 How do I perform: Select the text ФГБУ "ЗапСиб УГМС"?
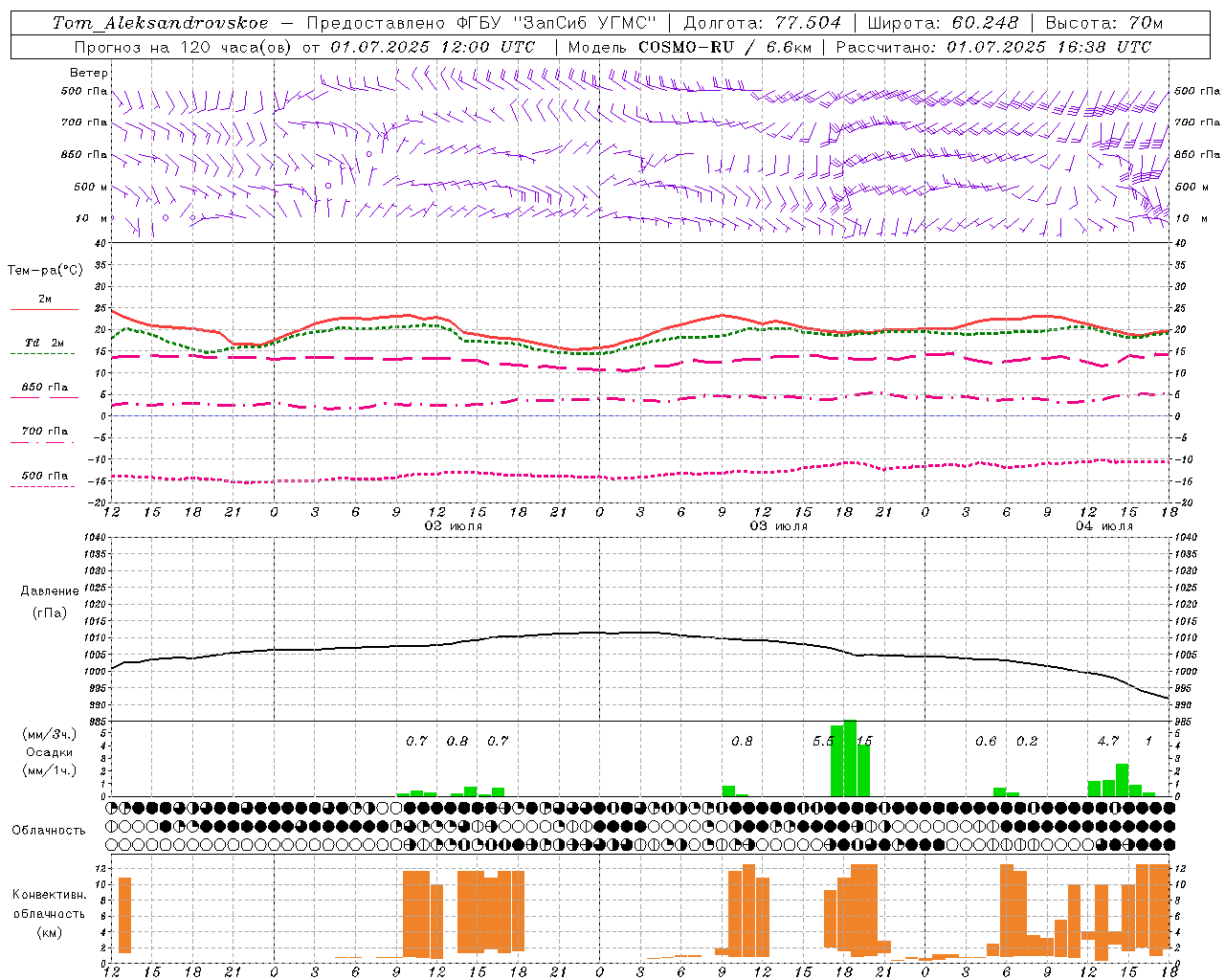coord(555,23)
